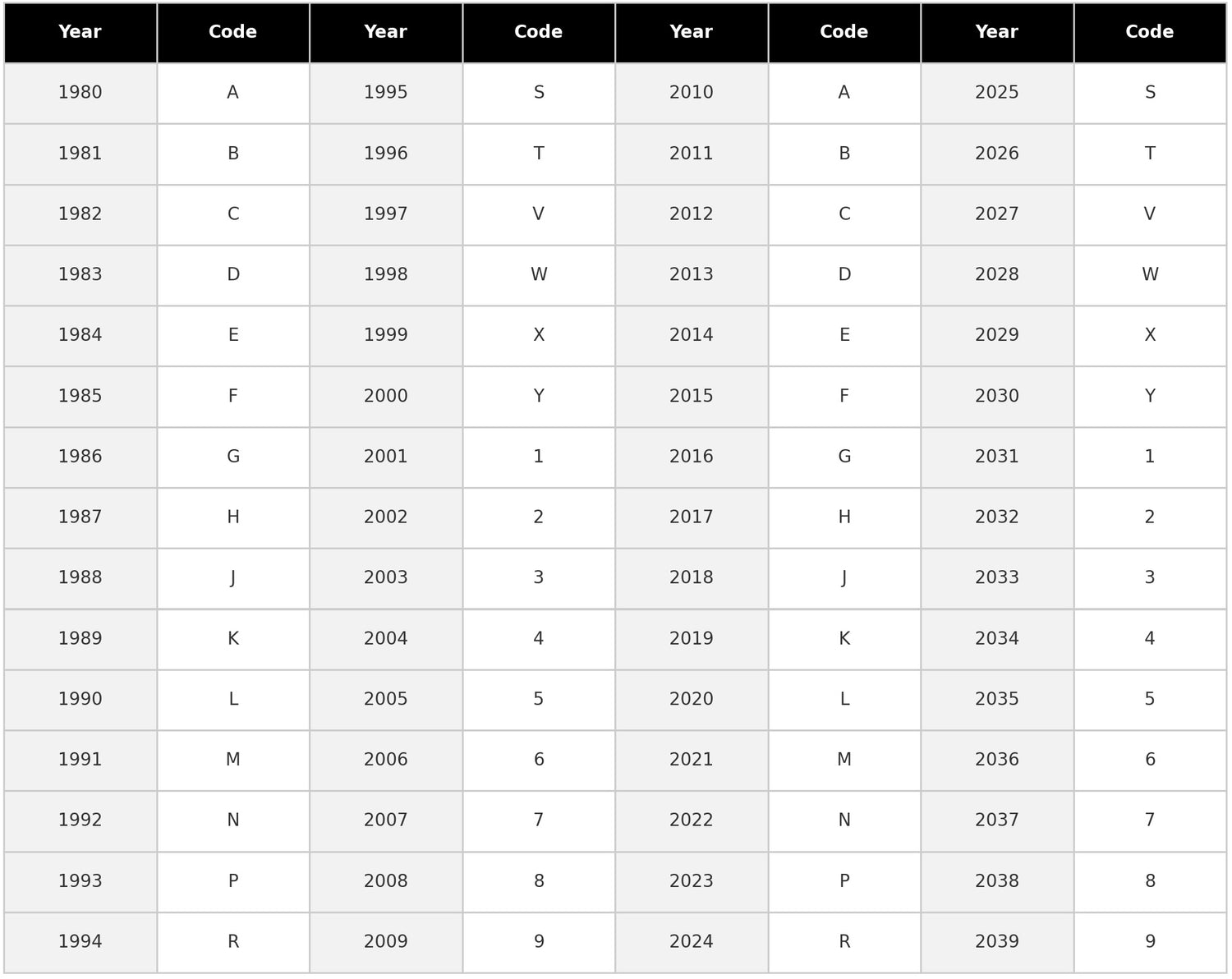Click code T next to 2026

[1149, 154]
